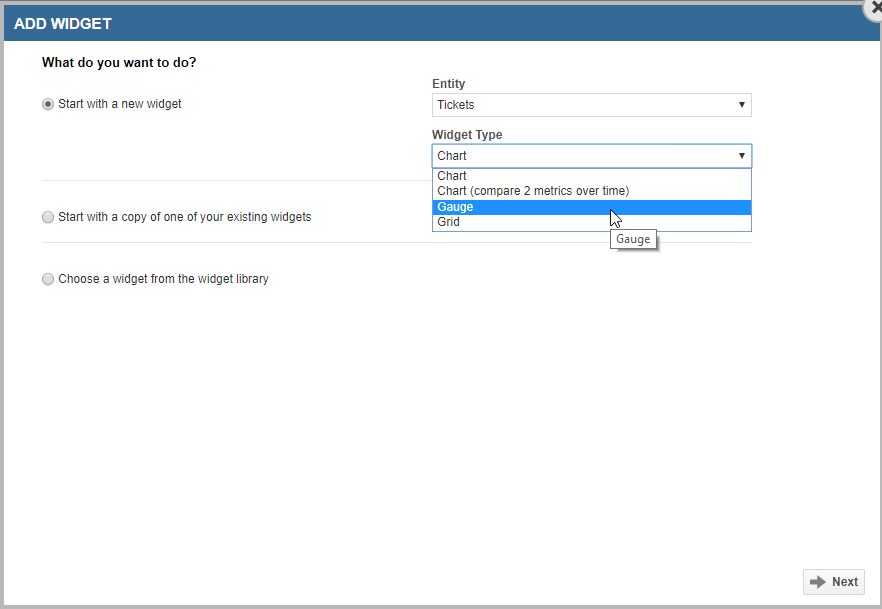
Task: Click the arrow icon on the Next button
Action: coord(817,582)
